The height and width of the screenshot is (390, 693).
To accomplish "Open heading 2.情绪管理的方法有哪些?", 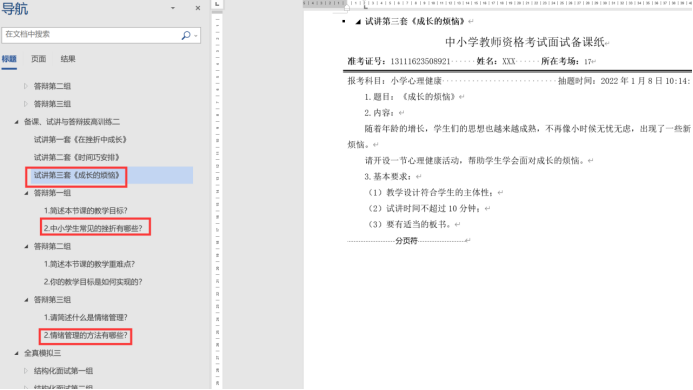I will [85, 335].
